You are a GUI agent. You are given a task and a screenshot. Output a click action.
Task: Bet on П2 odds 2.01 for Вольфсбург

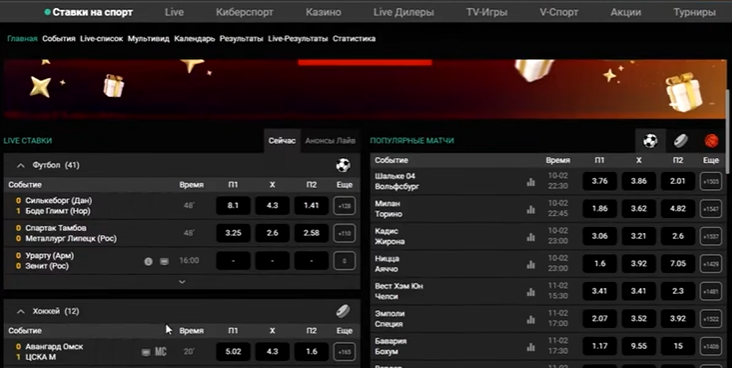click(678, 181)
